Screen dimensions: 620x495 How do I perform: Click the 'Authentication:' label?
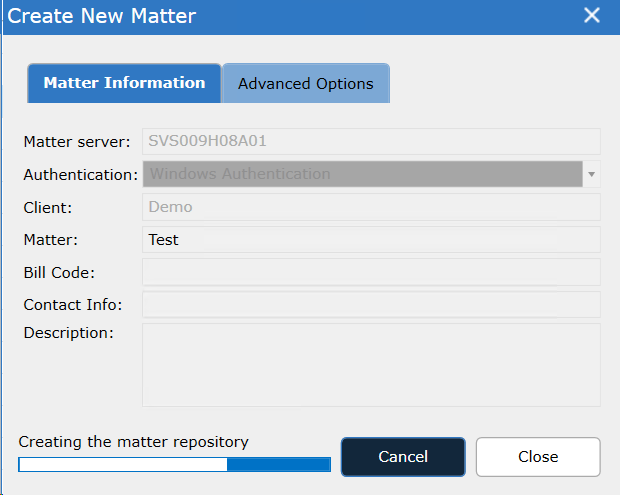[x=81, y=174]
